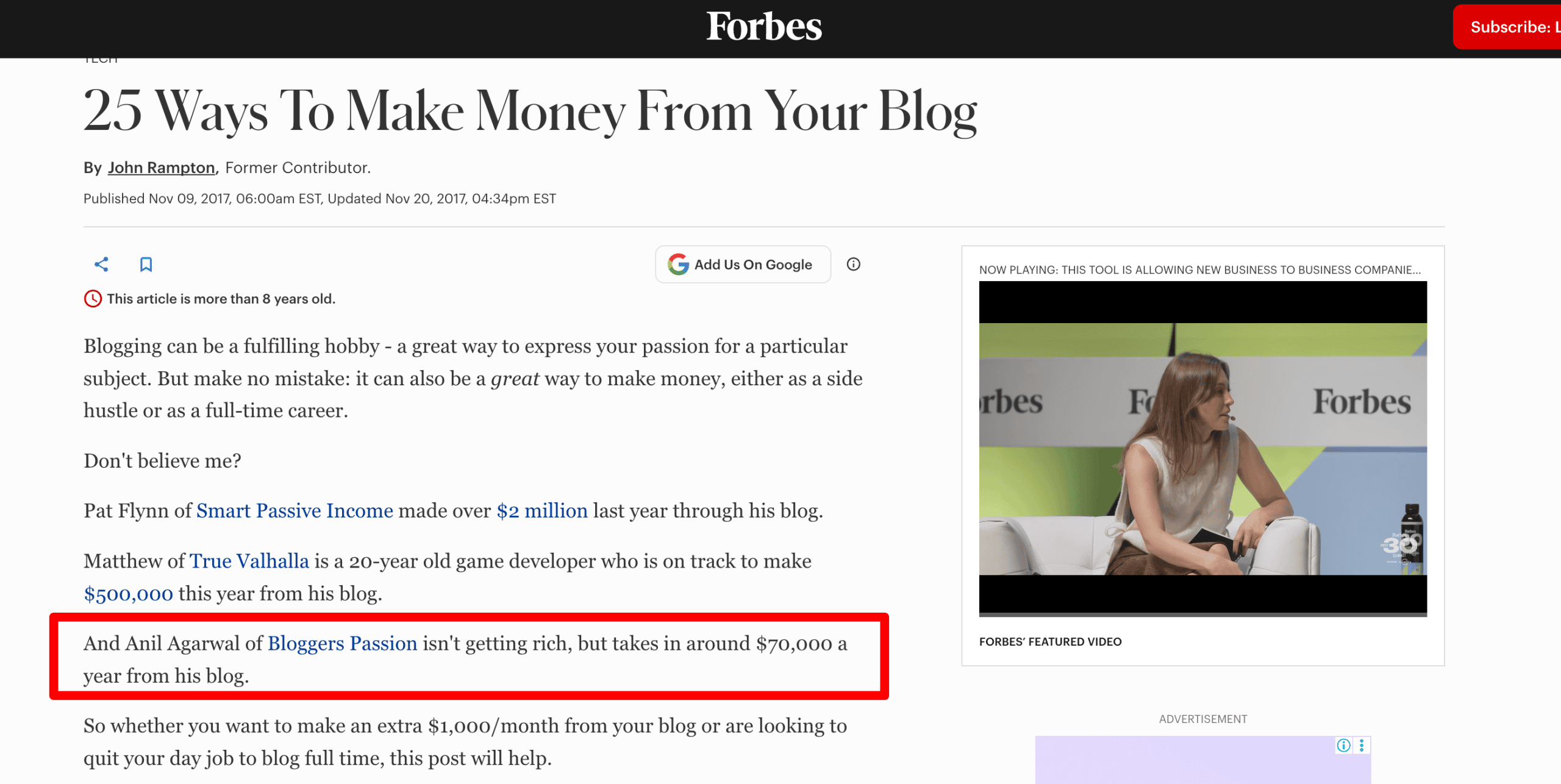Open the advertisement three-dot options icon
Viewport: 1561px width, 784px height.
(1362, 745)
